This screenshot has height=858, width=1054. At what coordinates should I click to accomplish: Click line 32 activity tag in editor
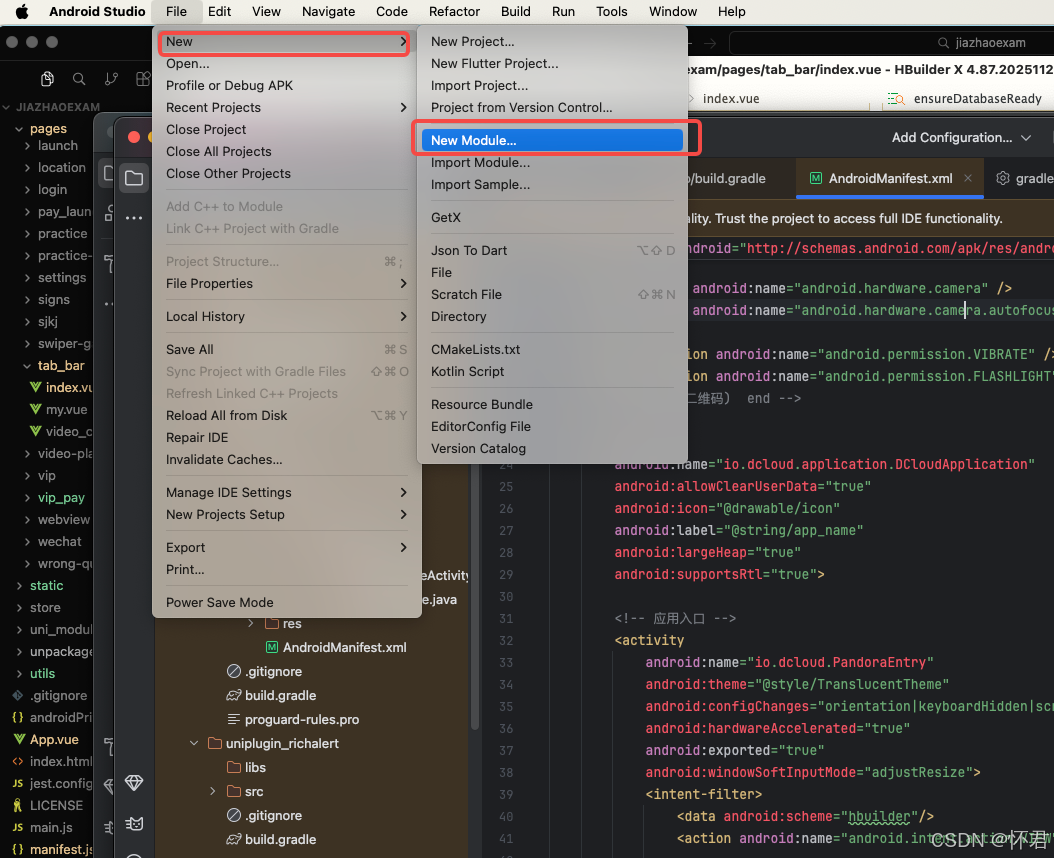point(649,640)
